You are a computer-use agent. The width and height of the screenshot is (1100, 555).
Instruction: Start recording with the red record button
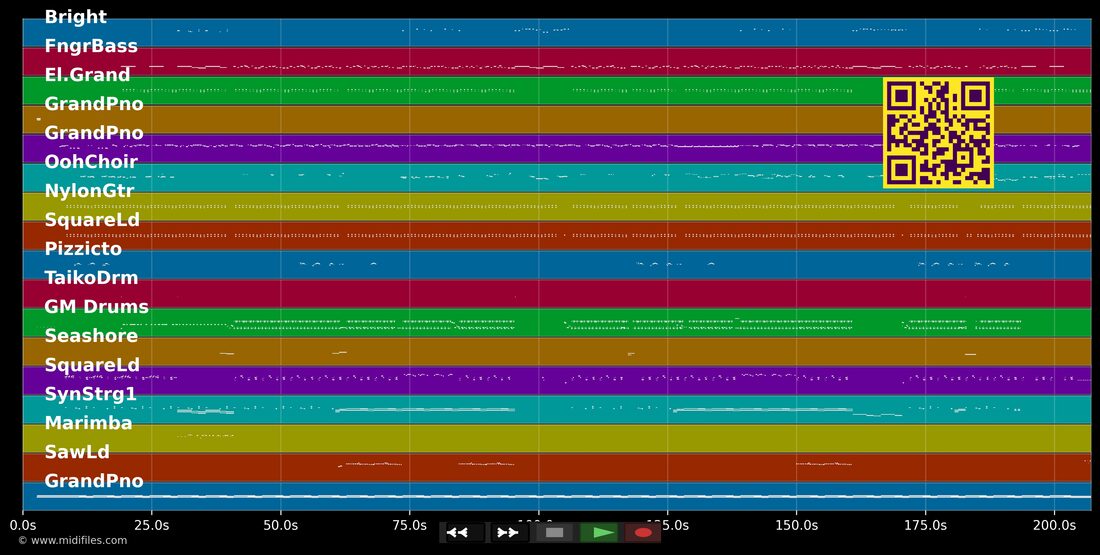pyautogui.click(x=643, y=533)
